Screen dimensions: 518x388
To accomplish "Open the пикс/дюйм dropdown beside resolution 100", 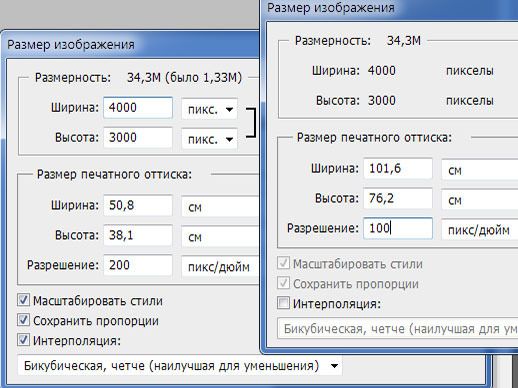I will [480, 230].
